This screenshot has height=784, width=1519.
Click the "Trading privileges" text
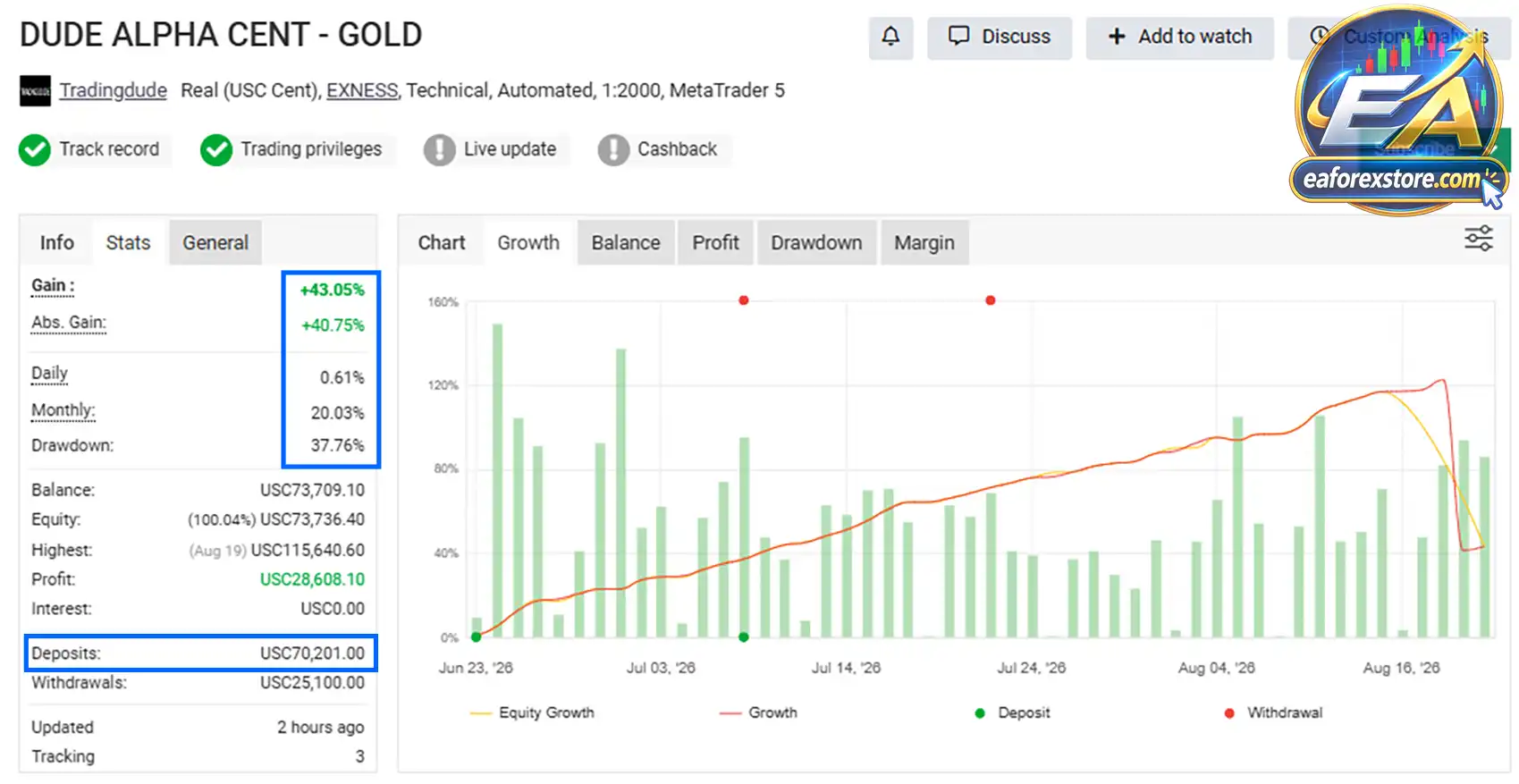point(311,149)
